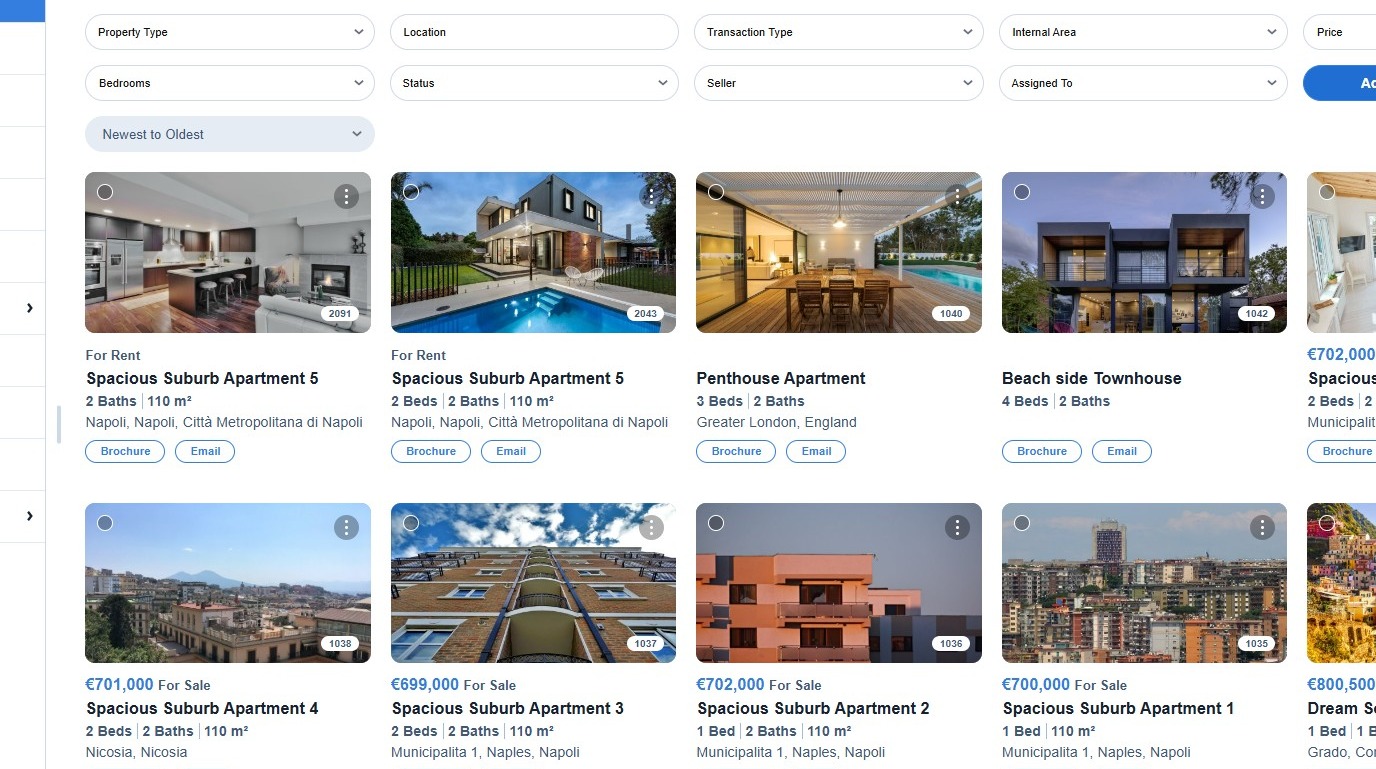The width and height of the screenshot is (1376, 769).
Task: Open options menu for Beach side Townhouse
Action: (x=1262, y=196)
